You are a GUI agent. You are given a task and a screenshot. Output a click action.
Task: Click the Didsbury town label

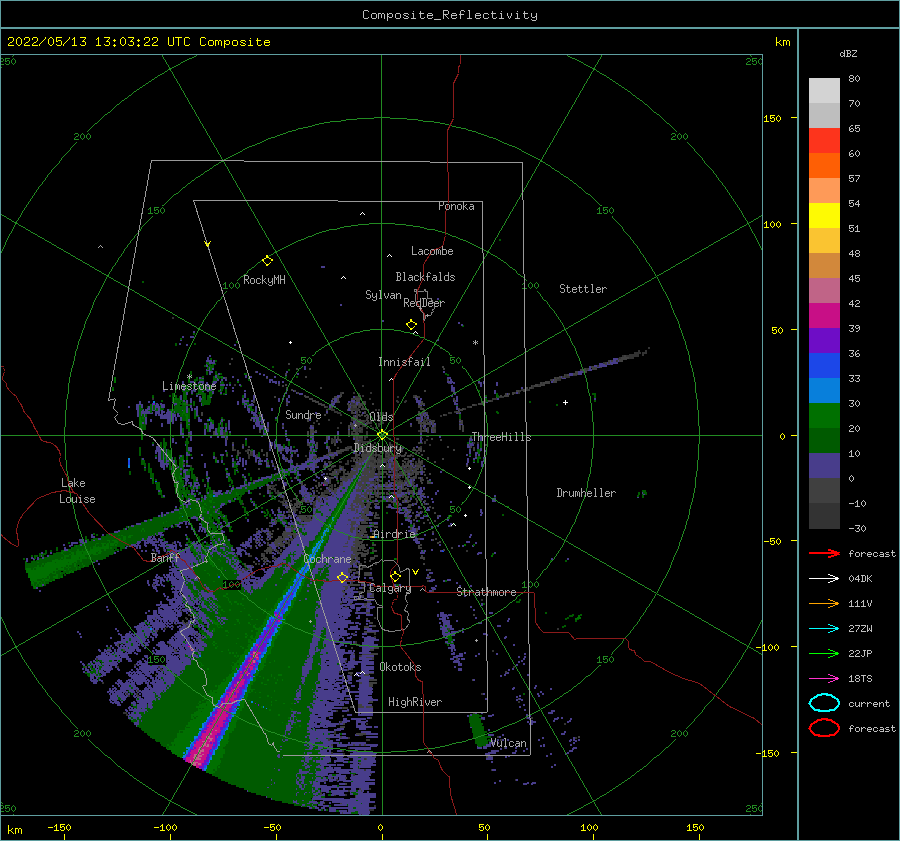(x=378, y=448)
